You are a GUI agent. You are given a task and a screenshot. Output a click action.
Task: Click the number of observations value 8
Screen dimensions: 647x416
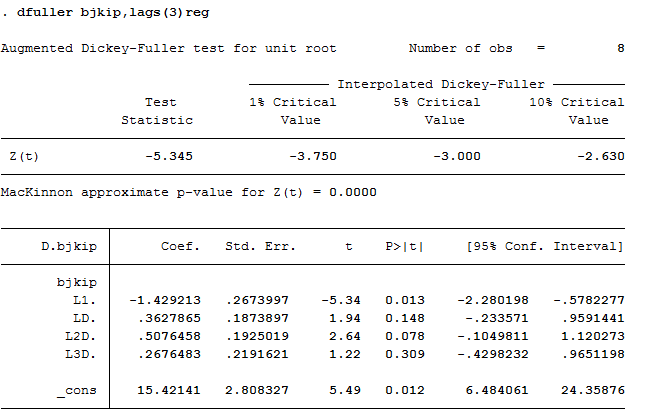tap(620, 48)
